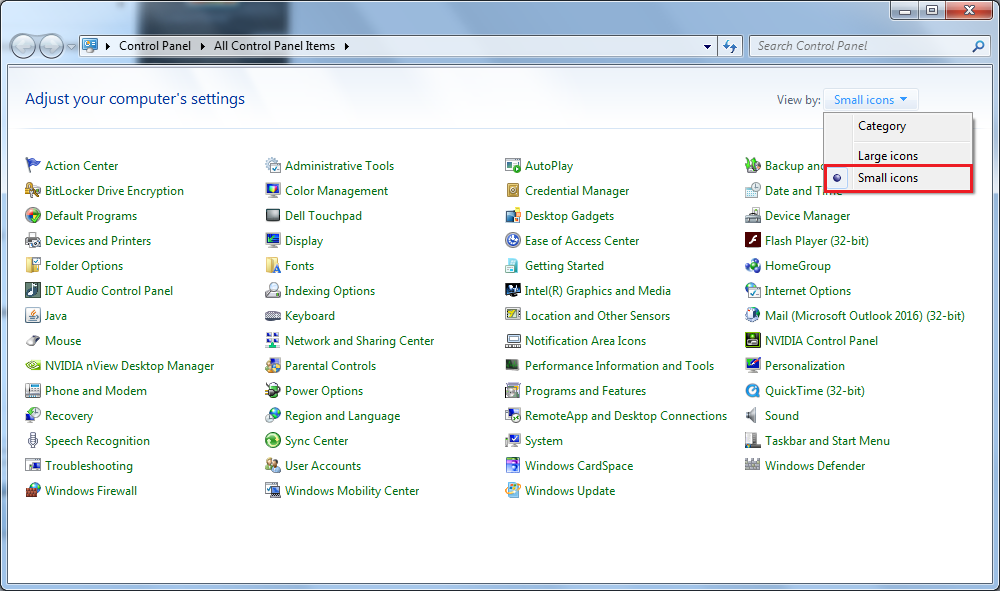Choose Category from the view menu
1000x591 pixels.
(x=881, y=126)
